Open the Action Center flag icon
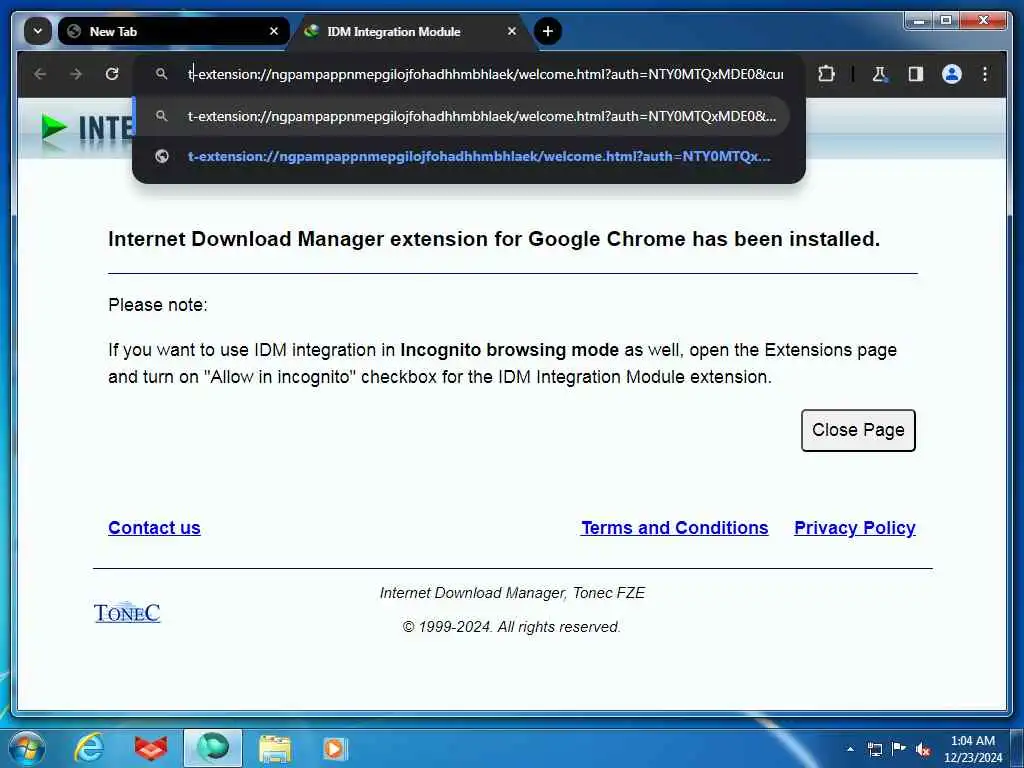The height and width of the screenshot is (768, 1024). [x=899, y=749]
